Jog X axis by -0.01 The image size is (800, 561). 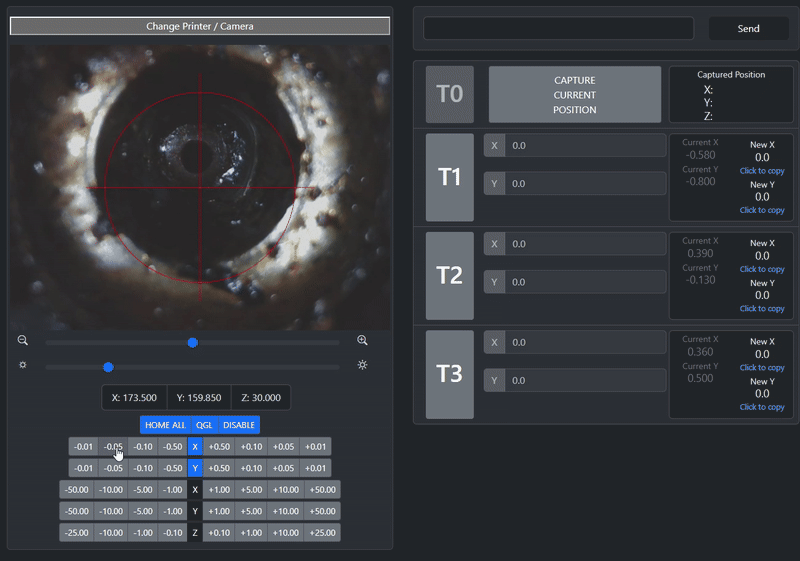tap(84, 447)
